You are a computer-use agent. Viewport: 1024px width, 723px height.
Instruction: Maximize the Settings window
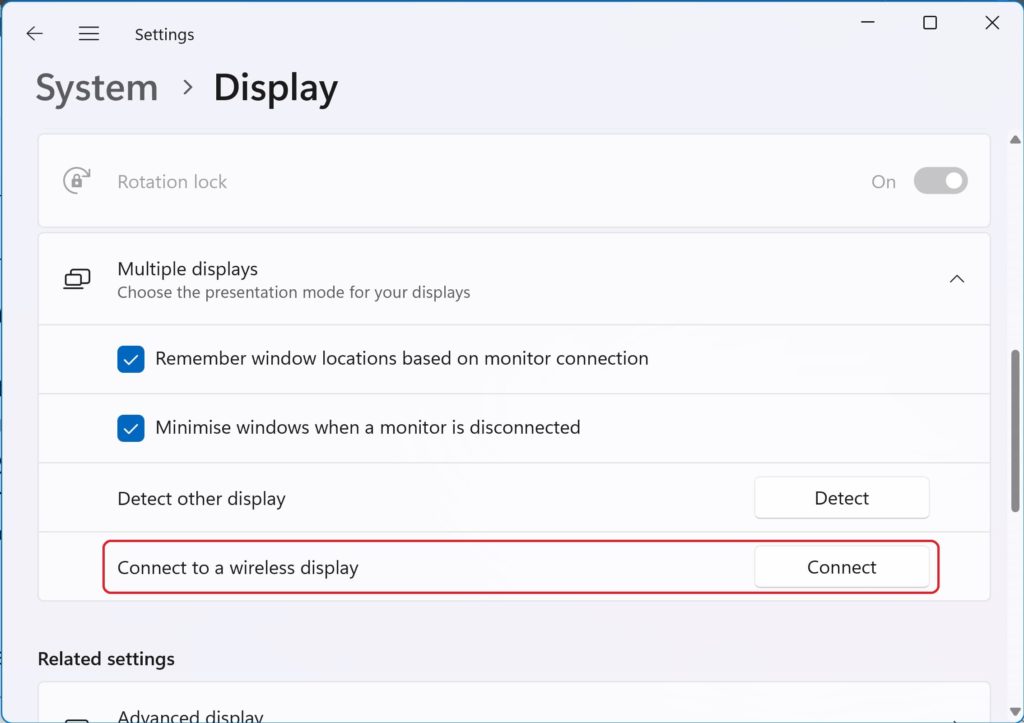tap(930, 23)
